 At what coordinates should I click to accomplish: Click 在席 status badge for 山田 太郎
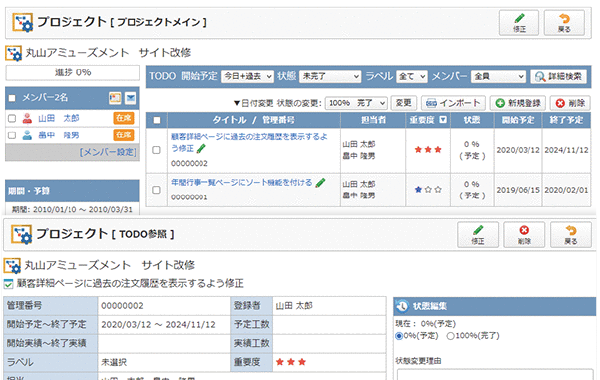(x=124, y=118)
